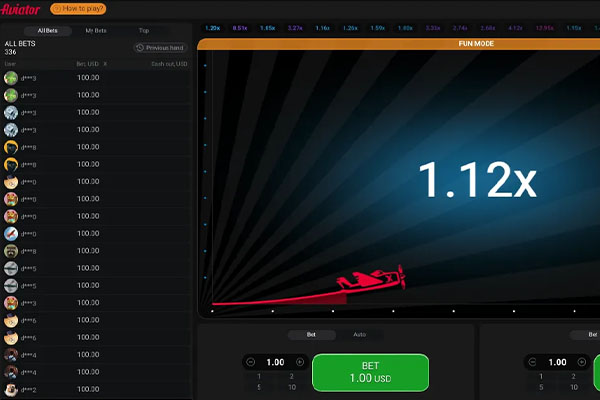Click the red airplane in the game area
The image size is (600, 400).
[x=370, y=281]
